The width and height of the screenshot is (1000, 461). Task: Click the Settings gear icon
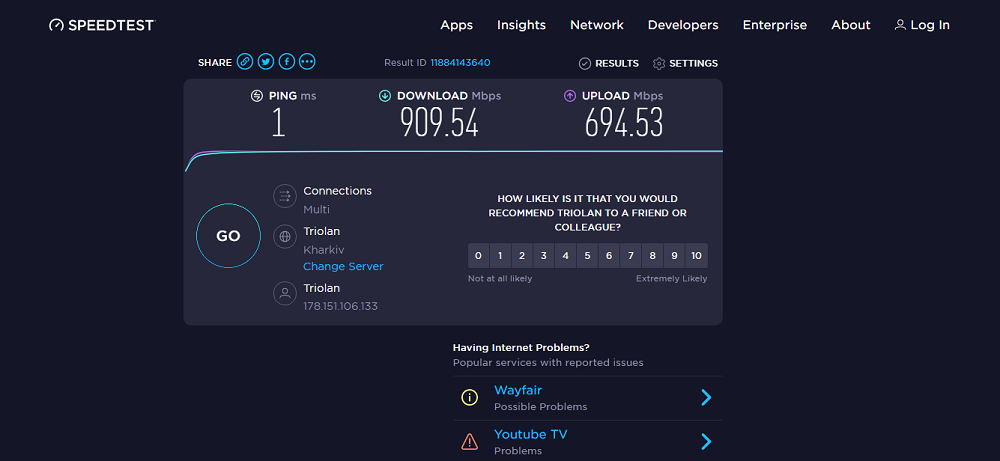[659, 63]
